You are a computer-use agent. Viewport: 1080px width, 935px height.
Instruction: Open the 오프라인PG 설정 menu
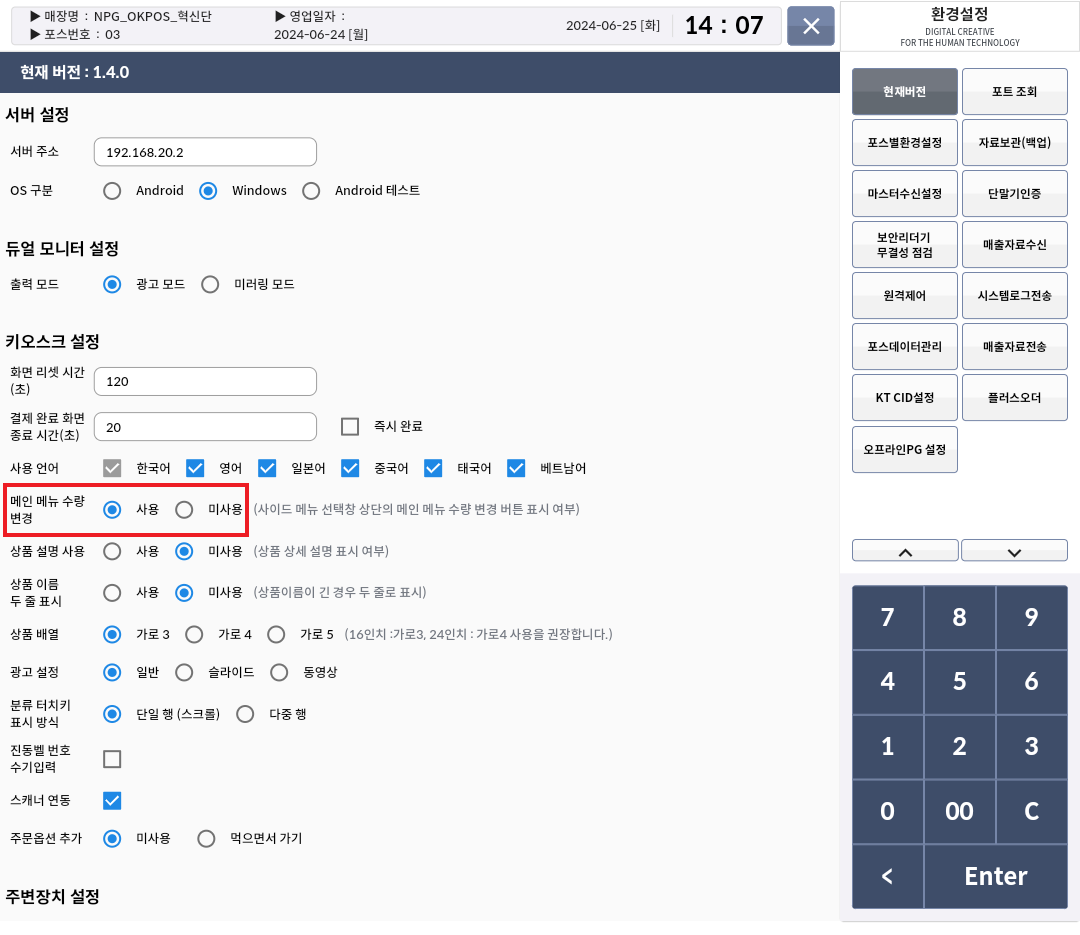point(904,449)
